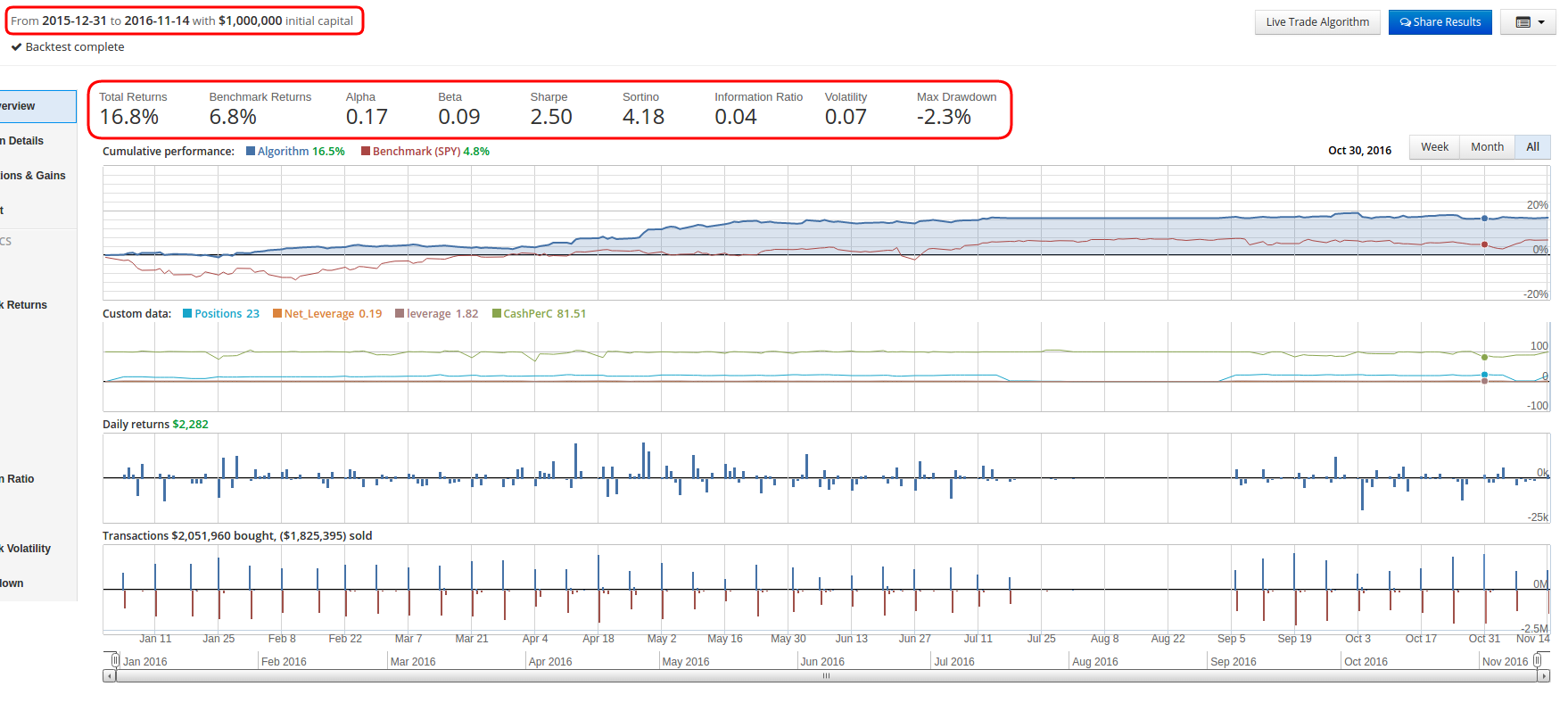Open the layout options dropdown
The width and height of the screenshot is (1568, 703).
(1530, 22)
